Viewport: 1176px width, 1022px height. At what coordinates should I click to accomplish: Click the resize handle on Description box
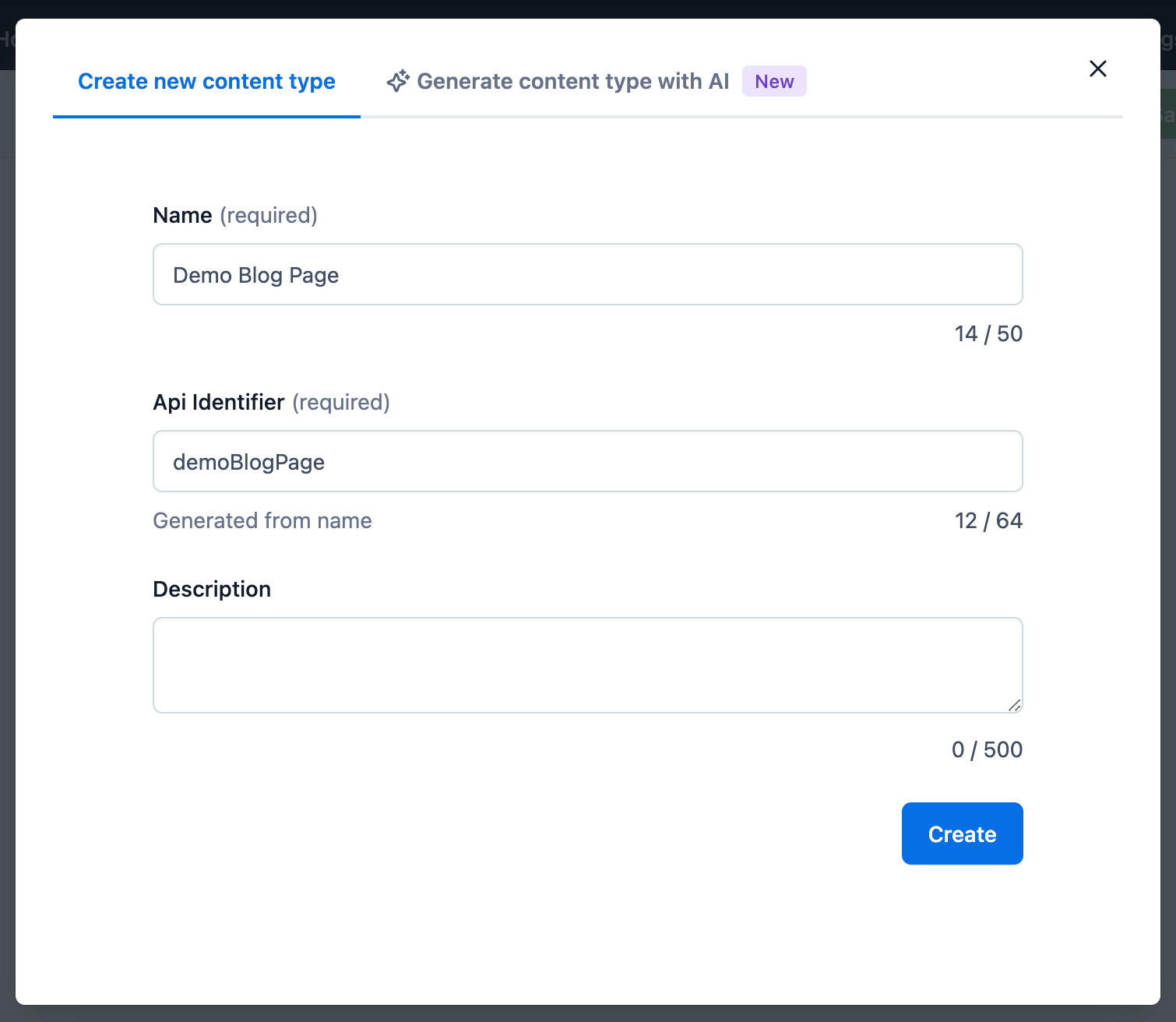point(1014,705)
